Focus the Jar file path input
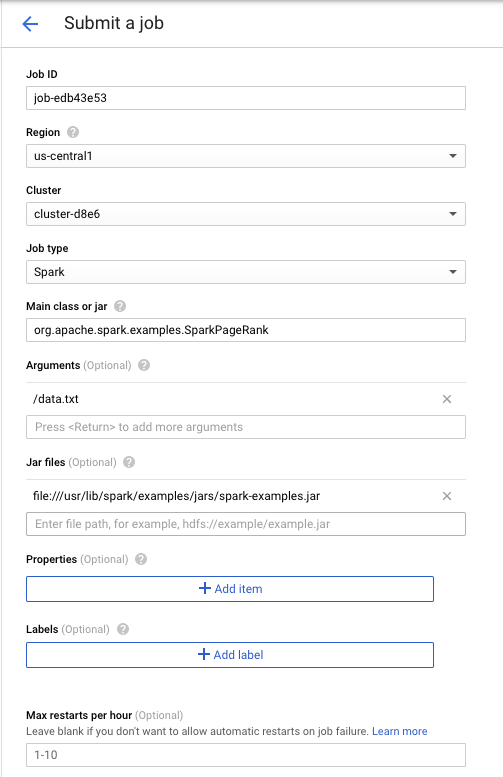Image resolution: width=503 pixels, height=777 pixels. 246,524
